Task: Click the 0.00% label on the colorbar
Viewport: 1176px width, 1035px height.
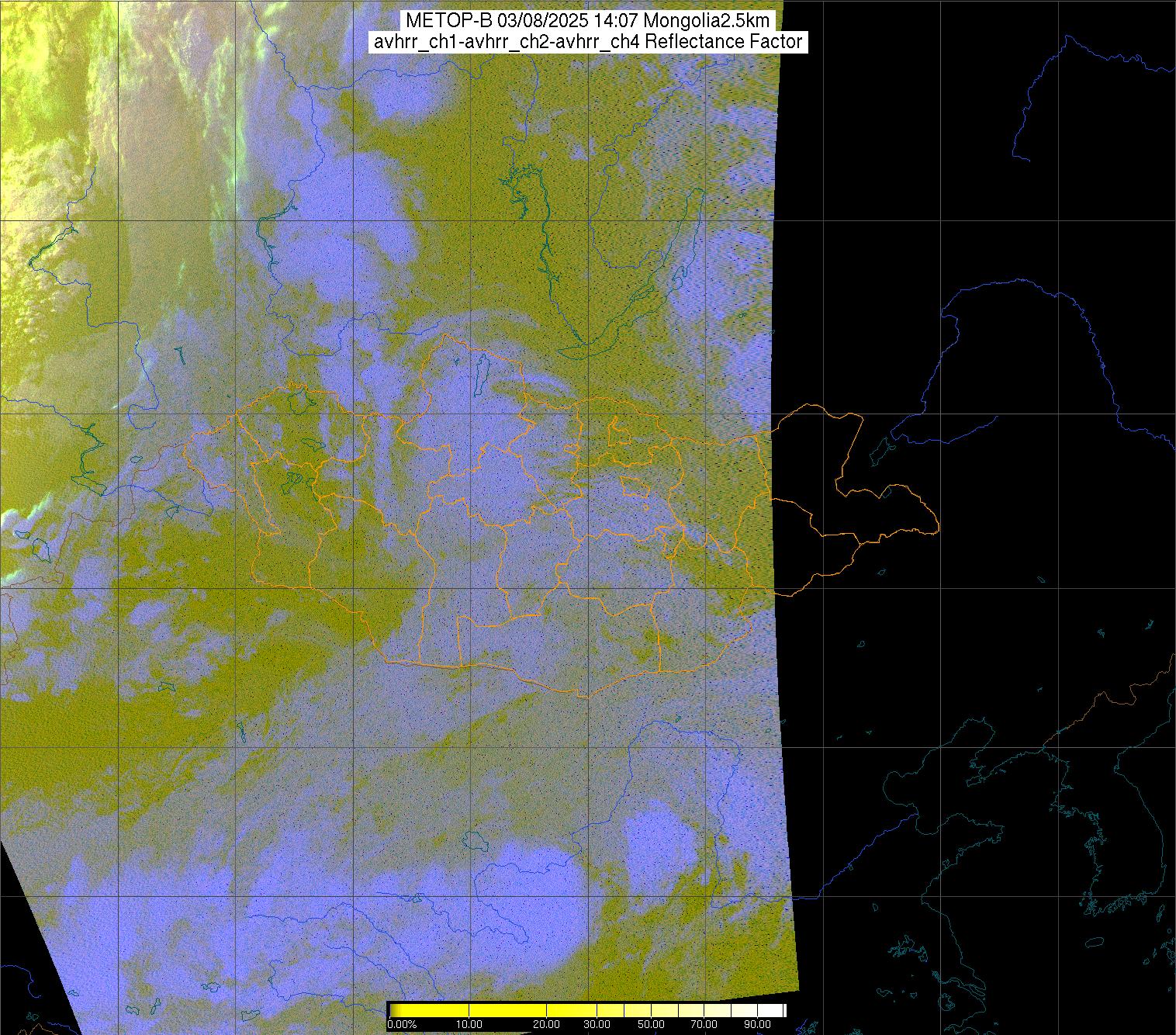Action: (402, 1025)
